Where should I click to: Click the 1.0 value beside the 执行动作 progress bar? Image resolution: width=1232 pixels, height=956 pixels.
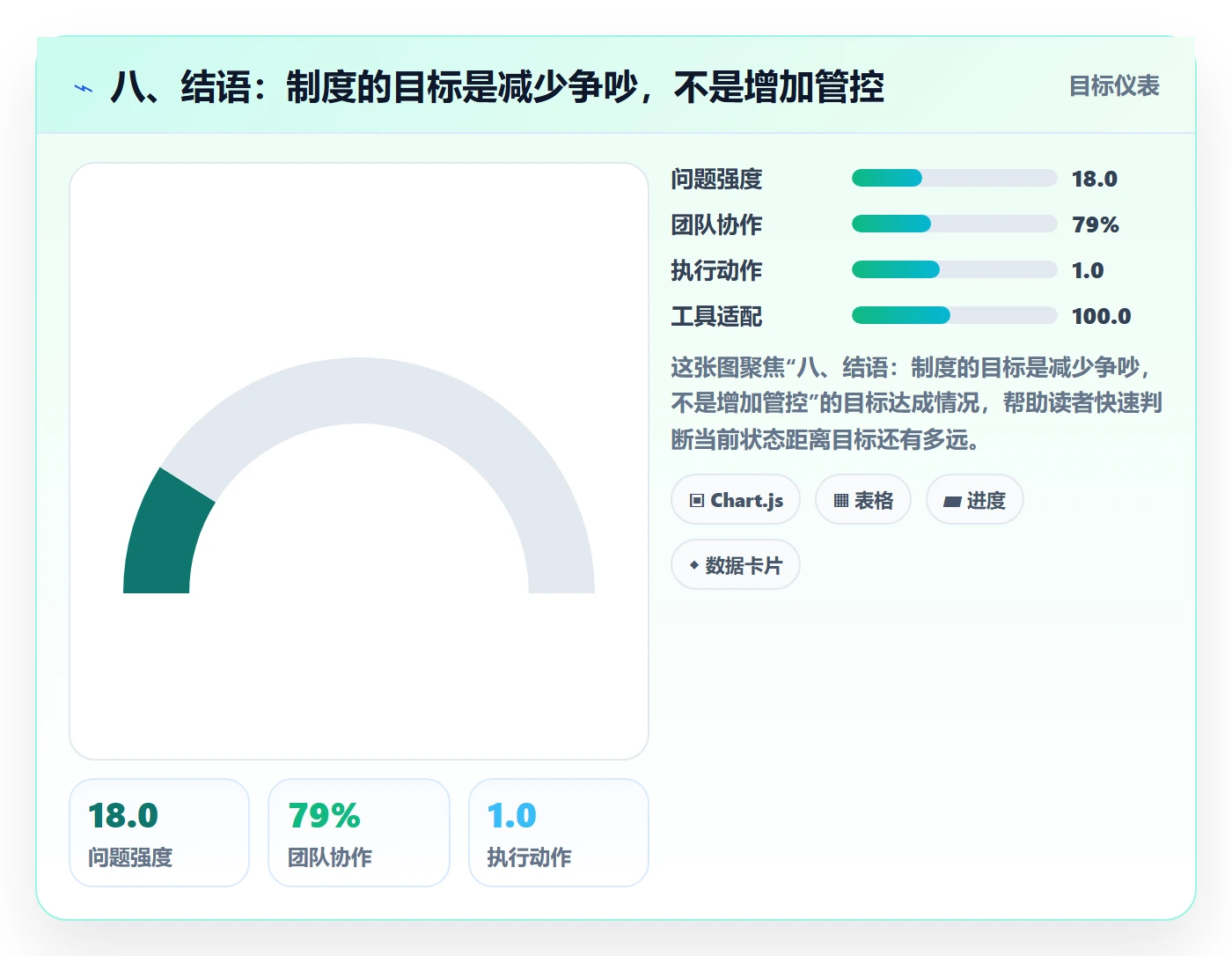[x=1088, y=270]
